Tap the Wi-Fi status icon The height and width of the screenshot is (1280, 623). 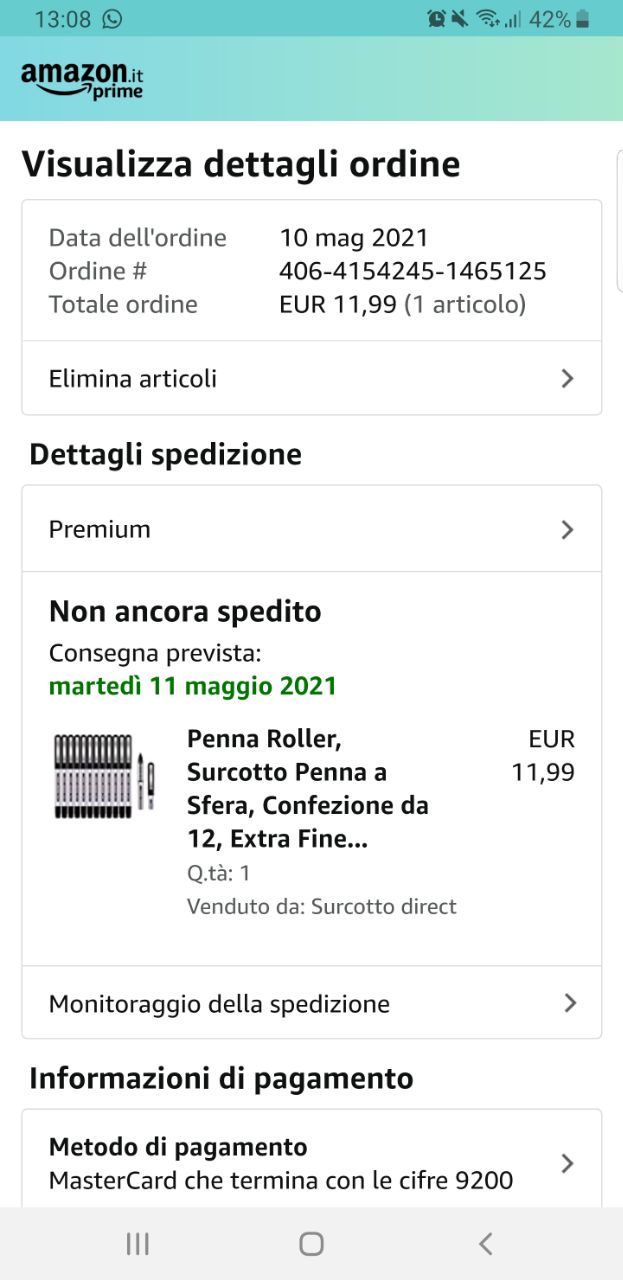click(x=487, y=19)
